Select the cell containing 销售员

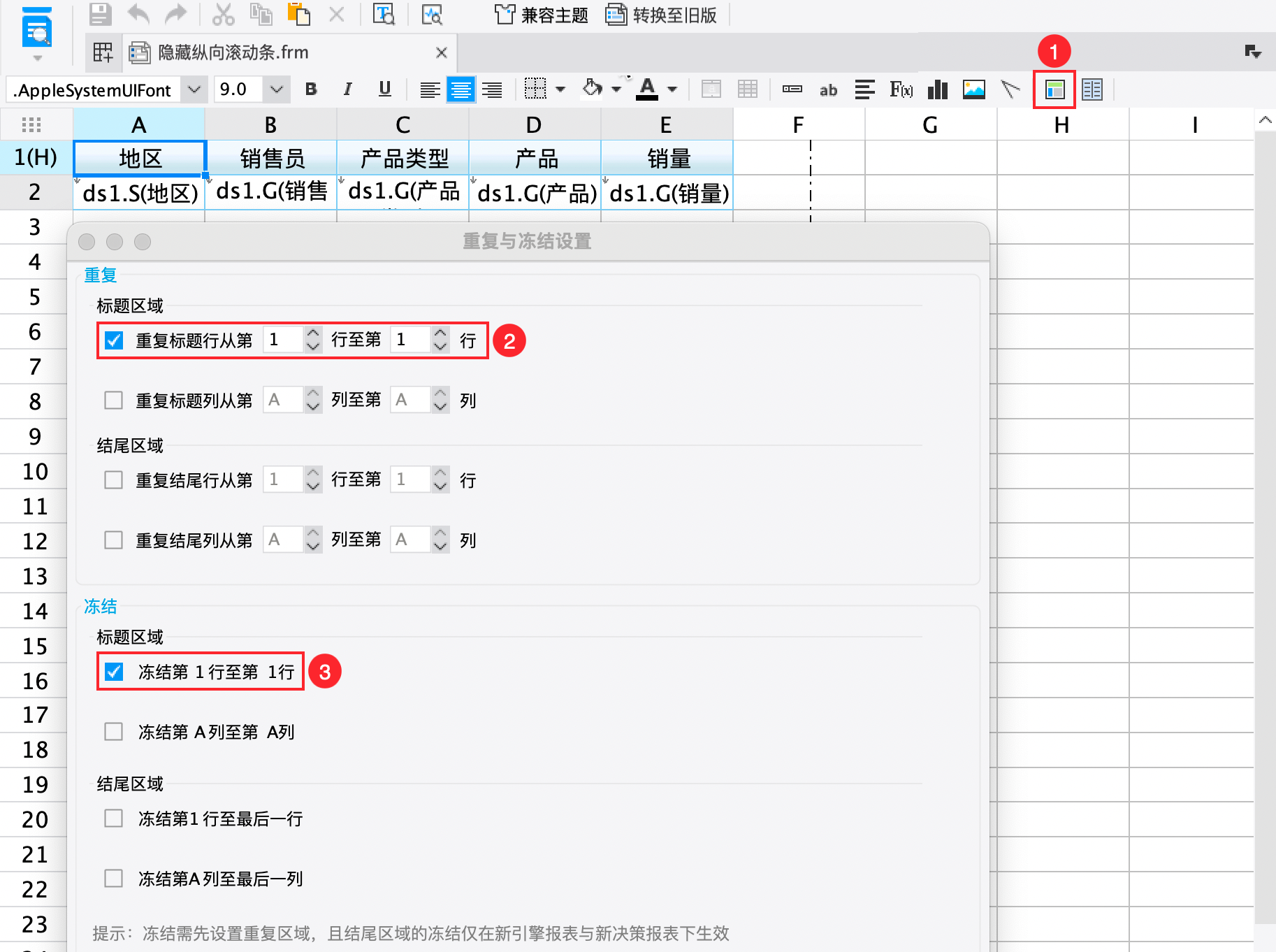271,158
